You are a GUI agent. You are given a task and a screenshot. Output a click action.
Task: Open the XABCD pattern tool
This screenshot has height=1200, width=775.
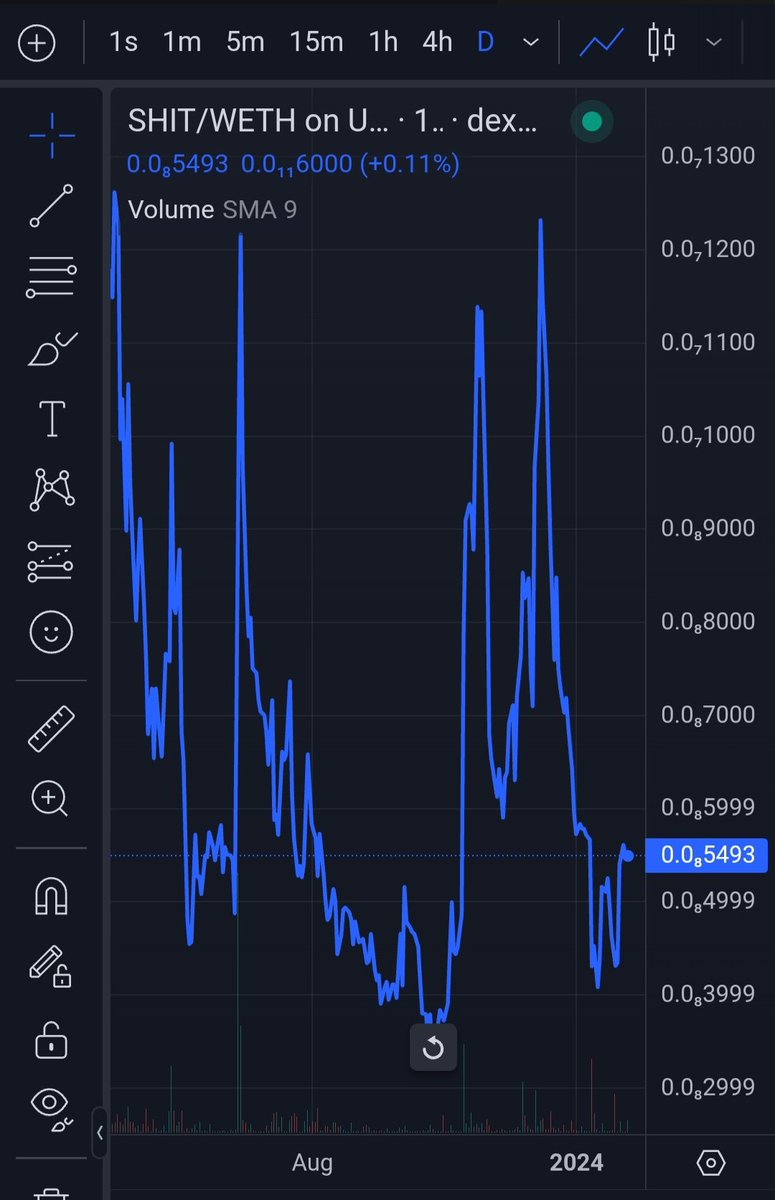[51, 489]
